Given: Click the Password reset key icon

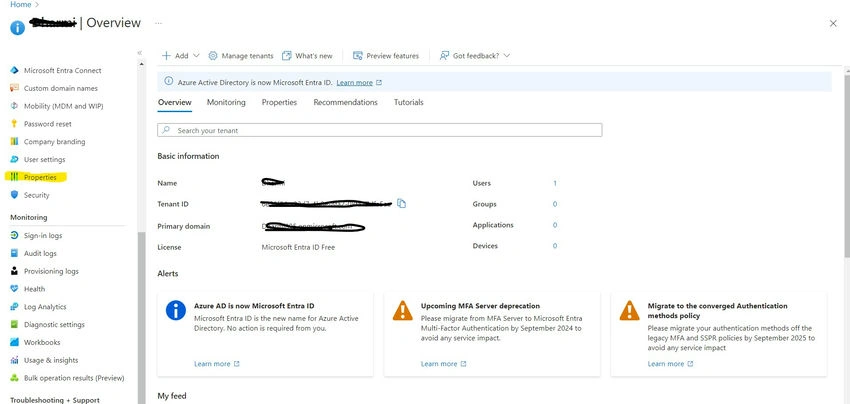Looking at the screenshot, I should pyautogui.click(x=15, y=124).
